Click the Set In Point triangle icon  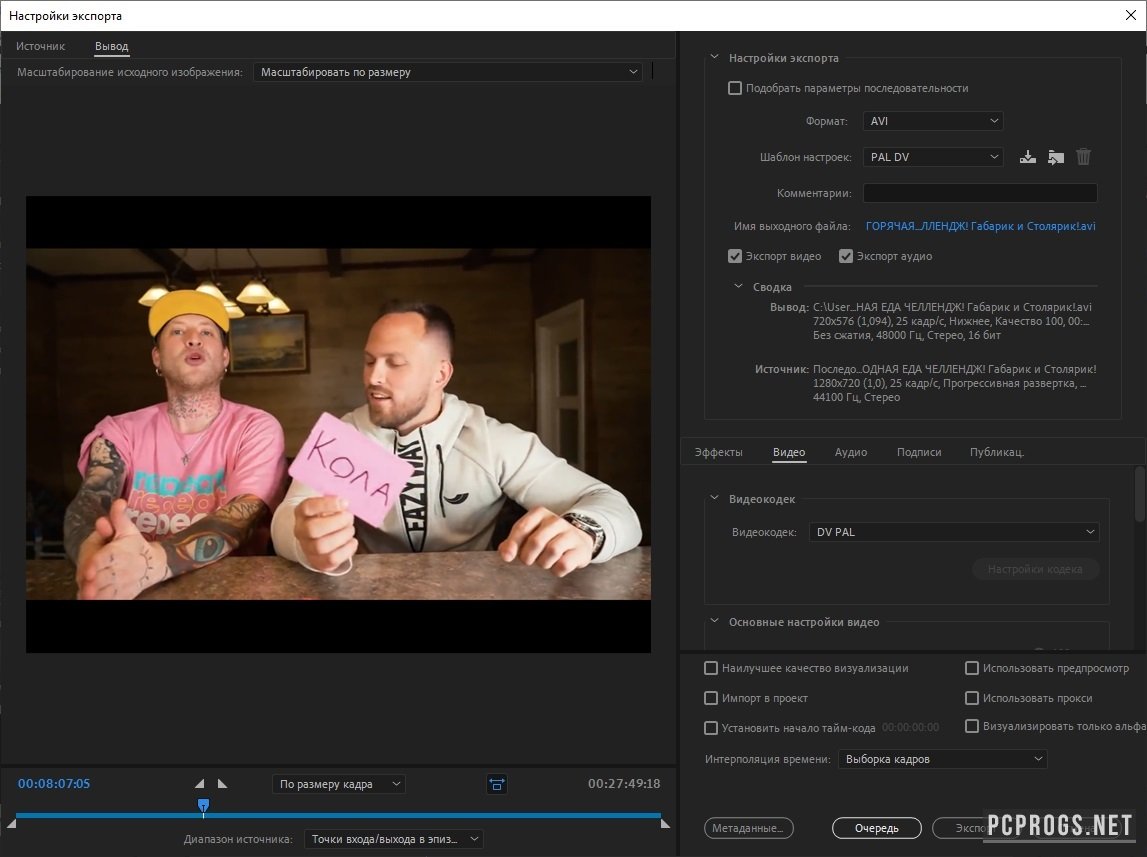(199, 784)
